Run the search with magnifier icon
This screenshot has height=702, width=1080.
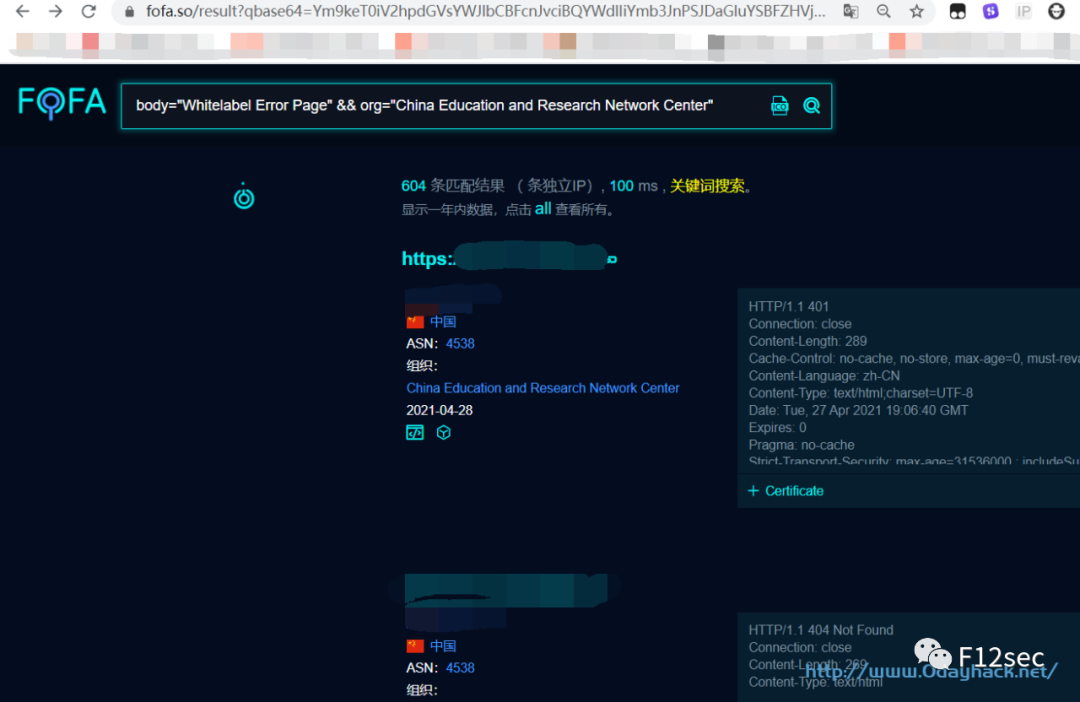811,105
